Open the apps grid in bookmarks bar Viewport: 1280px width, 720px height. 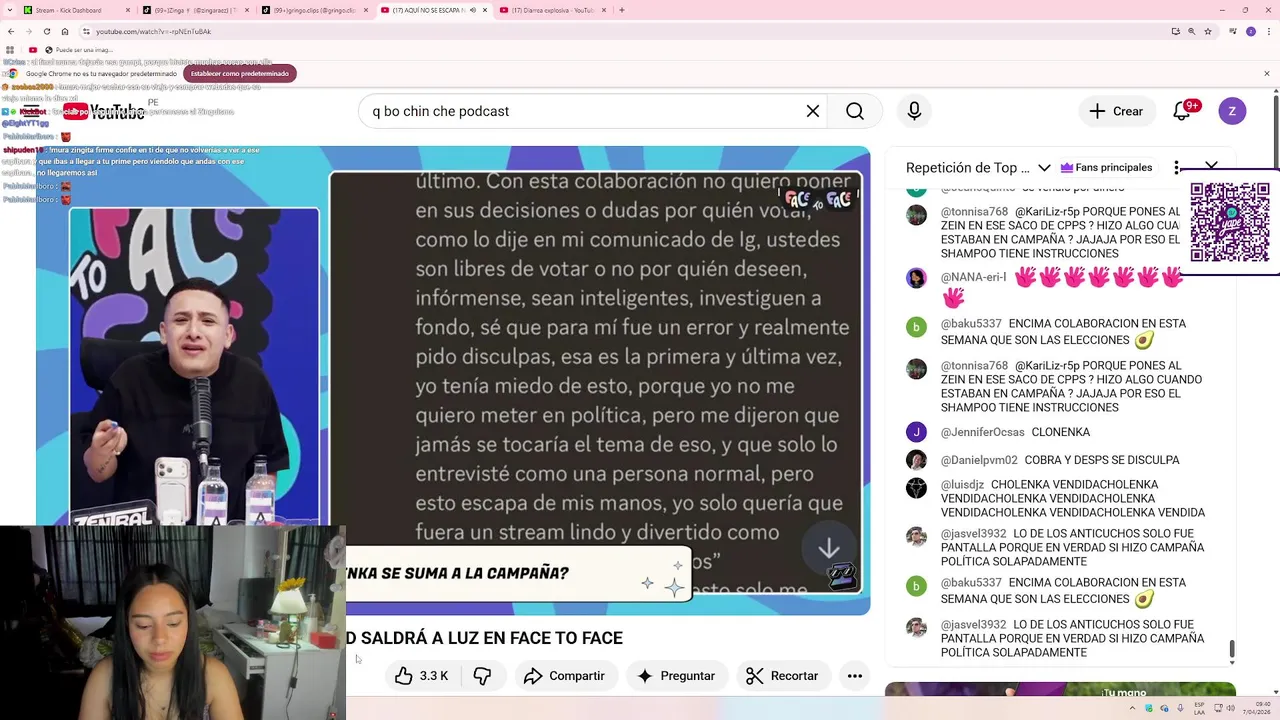[x=11, y=50]
